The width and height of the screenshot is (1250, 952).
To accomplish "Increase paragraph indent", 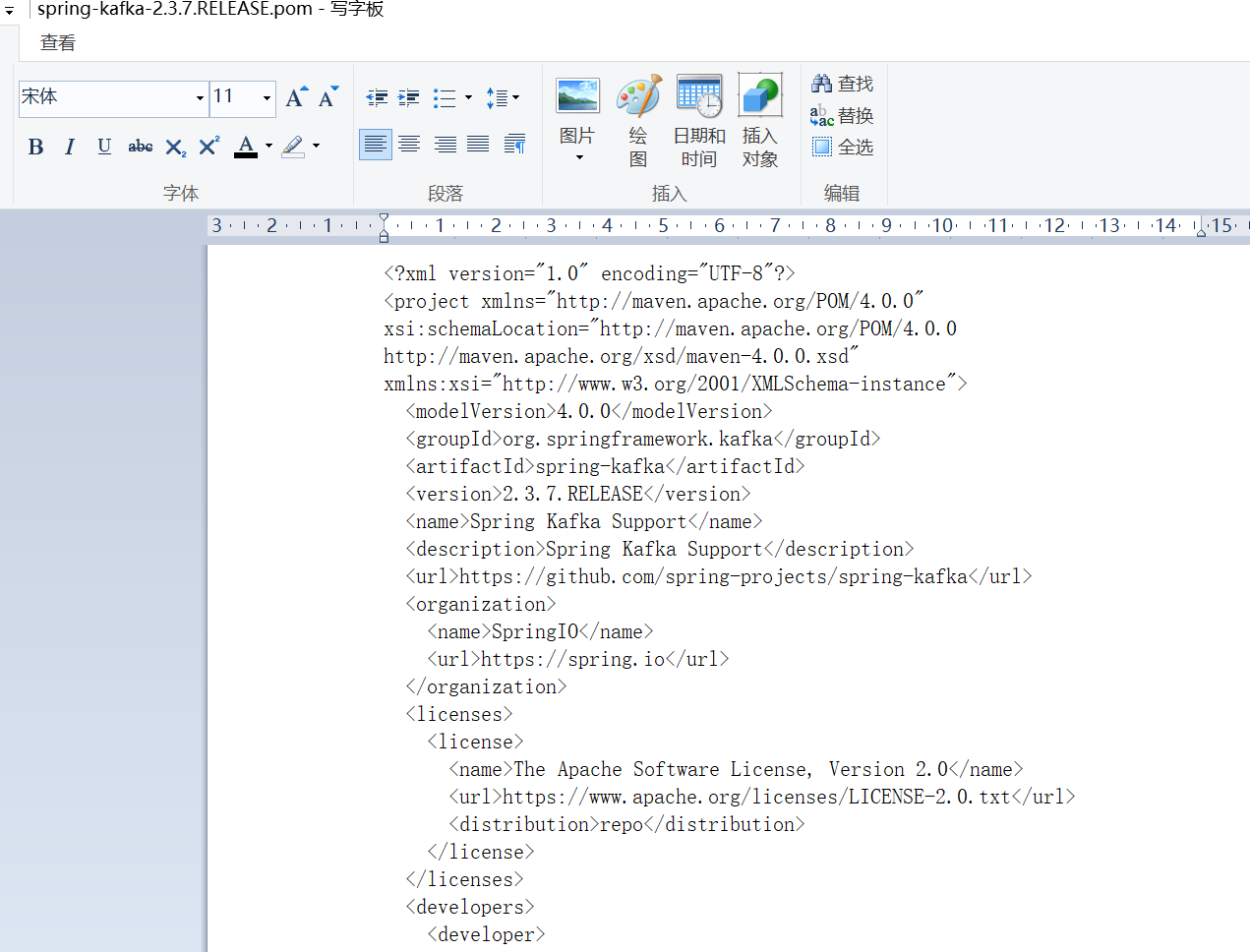I will 408,97.
